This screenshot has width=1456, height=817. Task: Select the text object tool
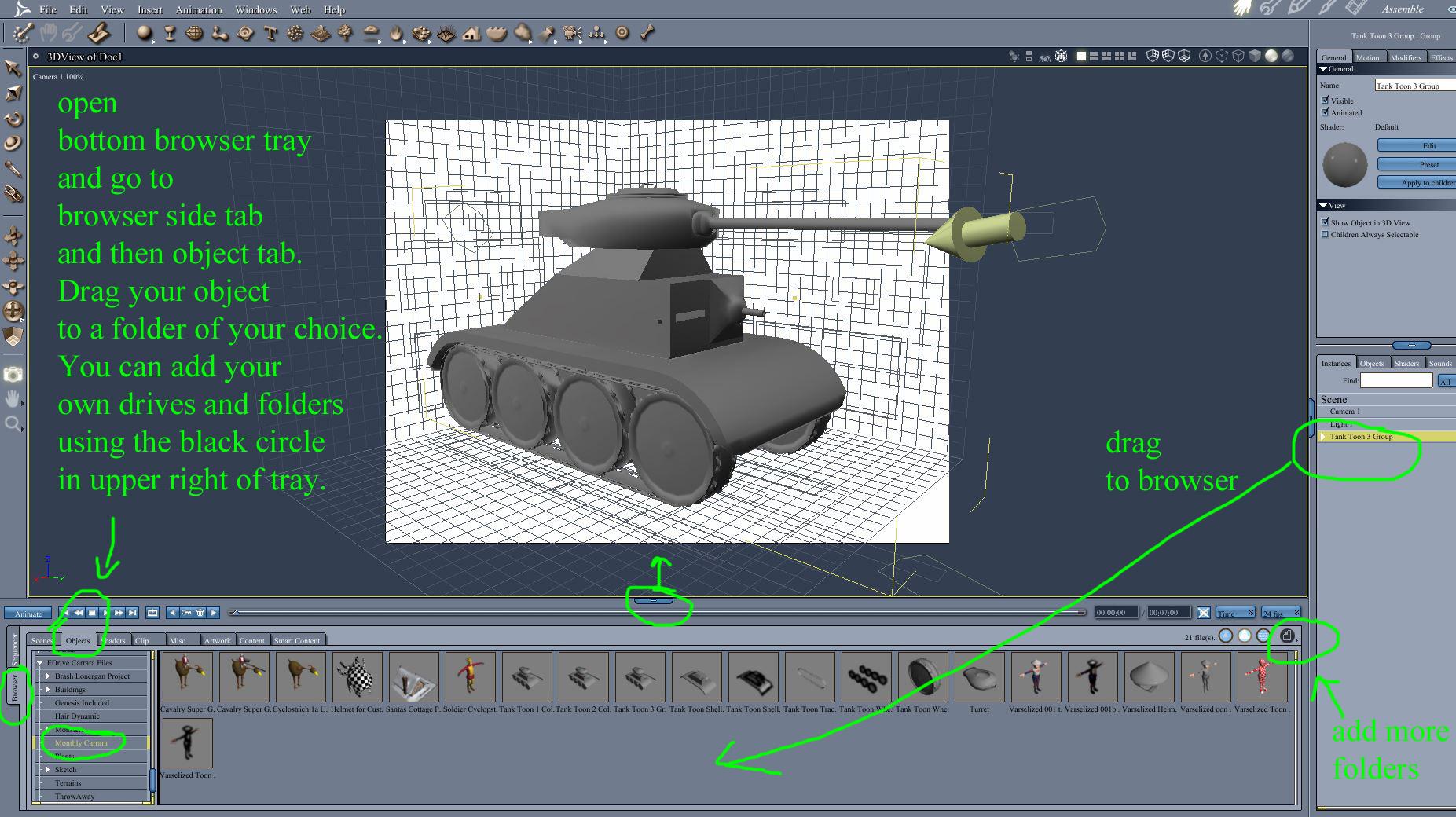click(271, 33)
